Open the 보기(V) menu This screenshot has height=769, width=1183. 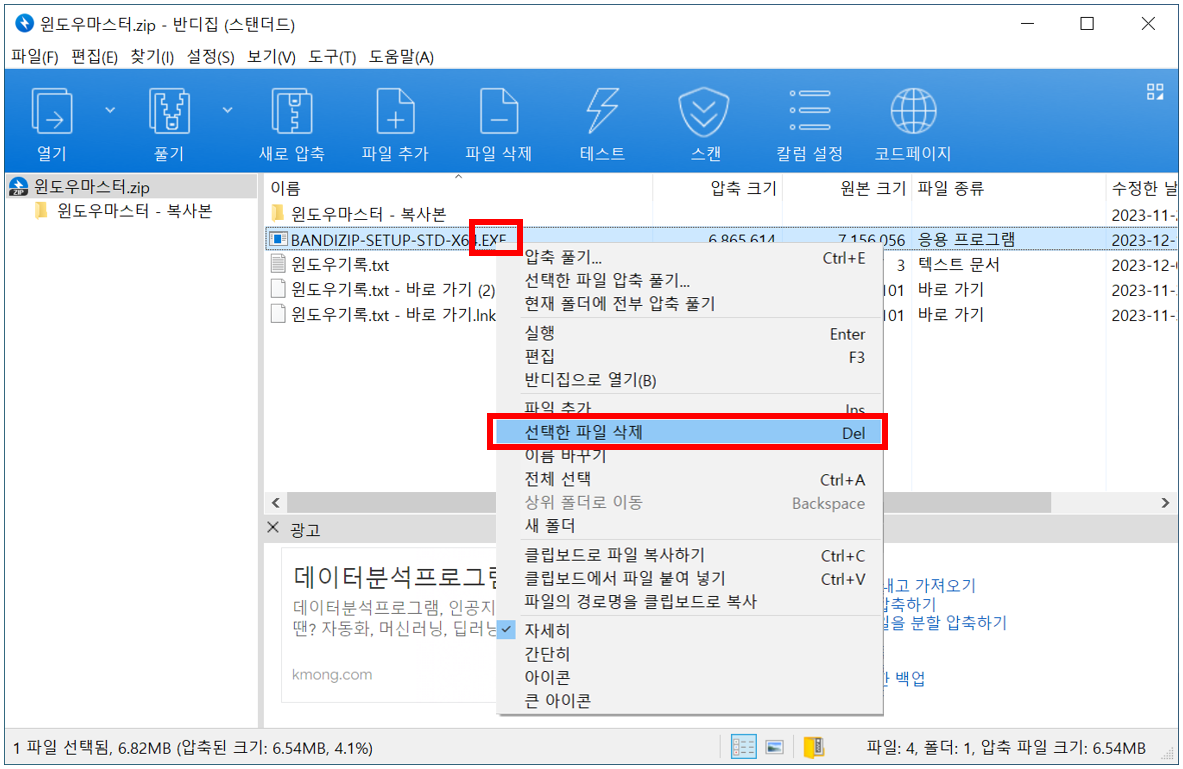[272, 57]
